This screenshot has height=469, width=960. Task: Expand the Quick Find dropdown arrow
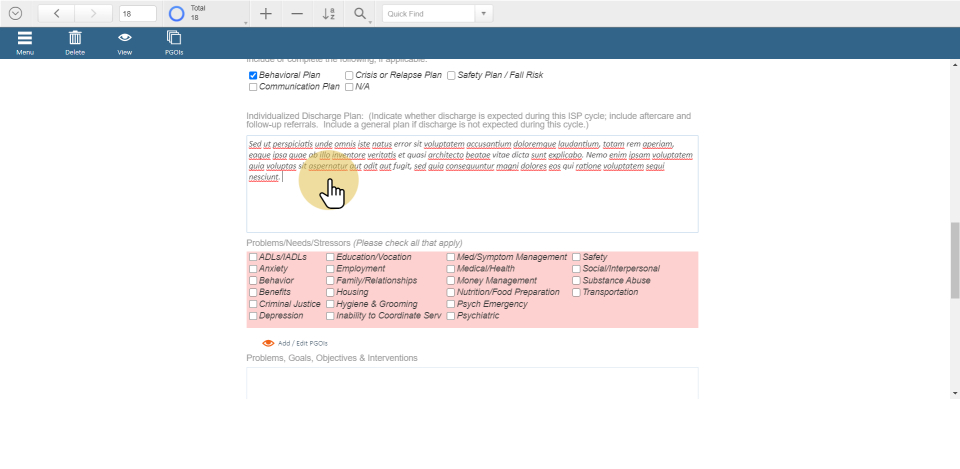point(484,14)
